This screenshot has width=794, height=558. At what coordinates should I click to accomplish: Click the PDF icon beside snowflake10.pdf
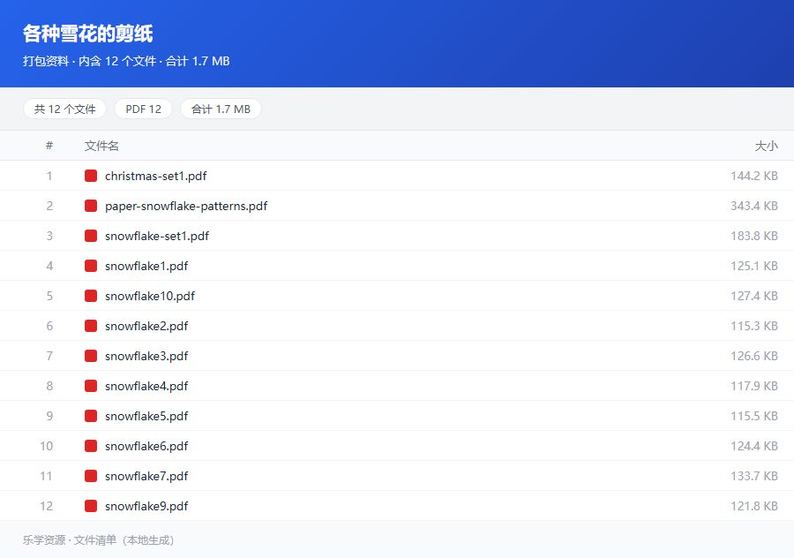point(91,296)
